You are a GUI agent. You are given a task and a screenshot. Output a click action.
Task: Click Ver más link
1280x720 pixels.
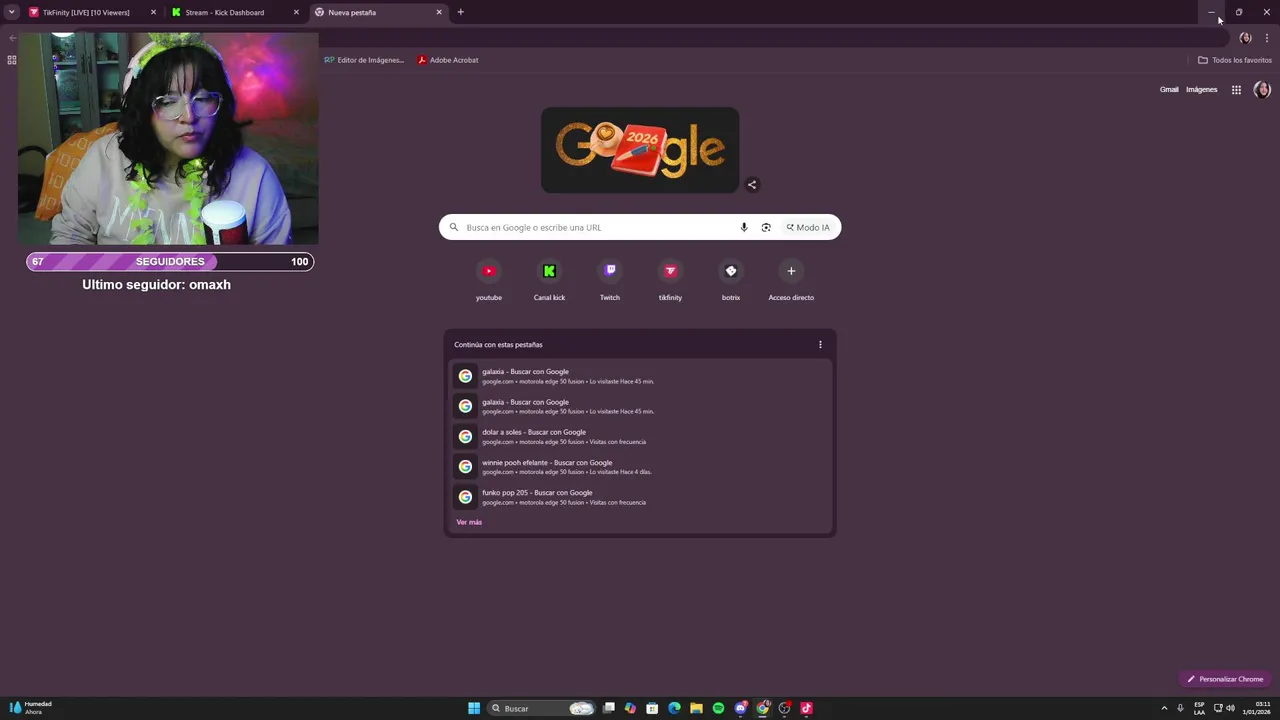point(469,522)
